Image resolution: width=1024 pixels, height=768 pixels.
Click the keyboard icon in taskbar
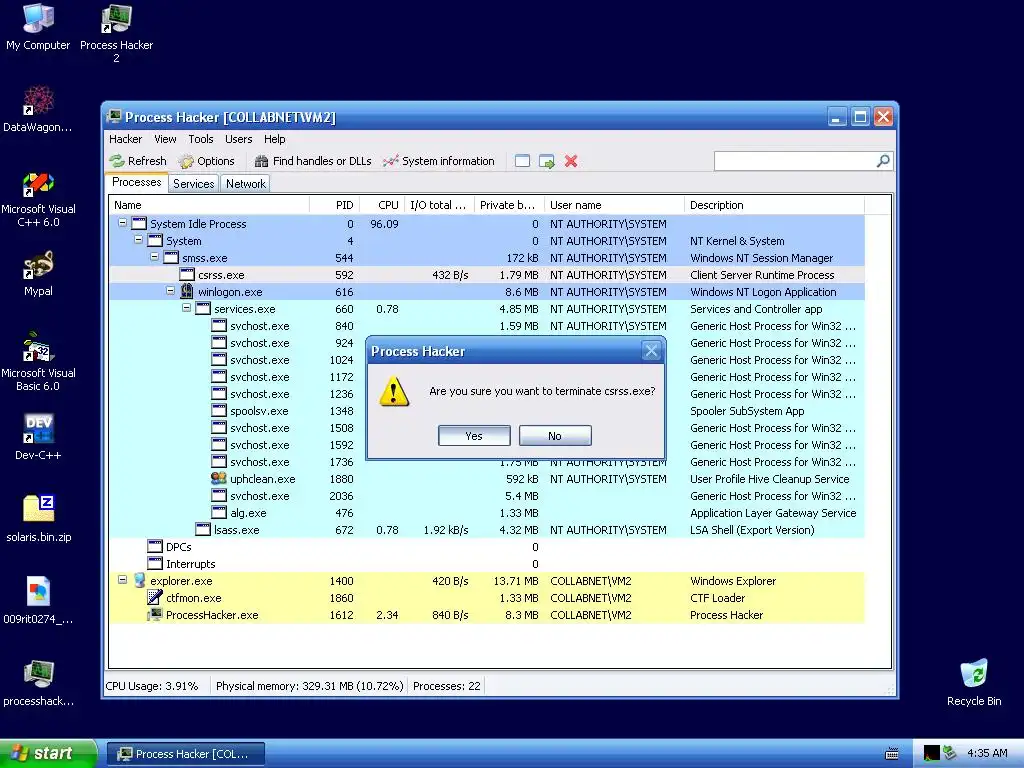point(891,754)
